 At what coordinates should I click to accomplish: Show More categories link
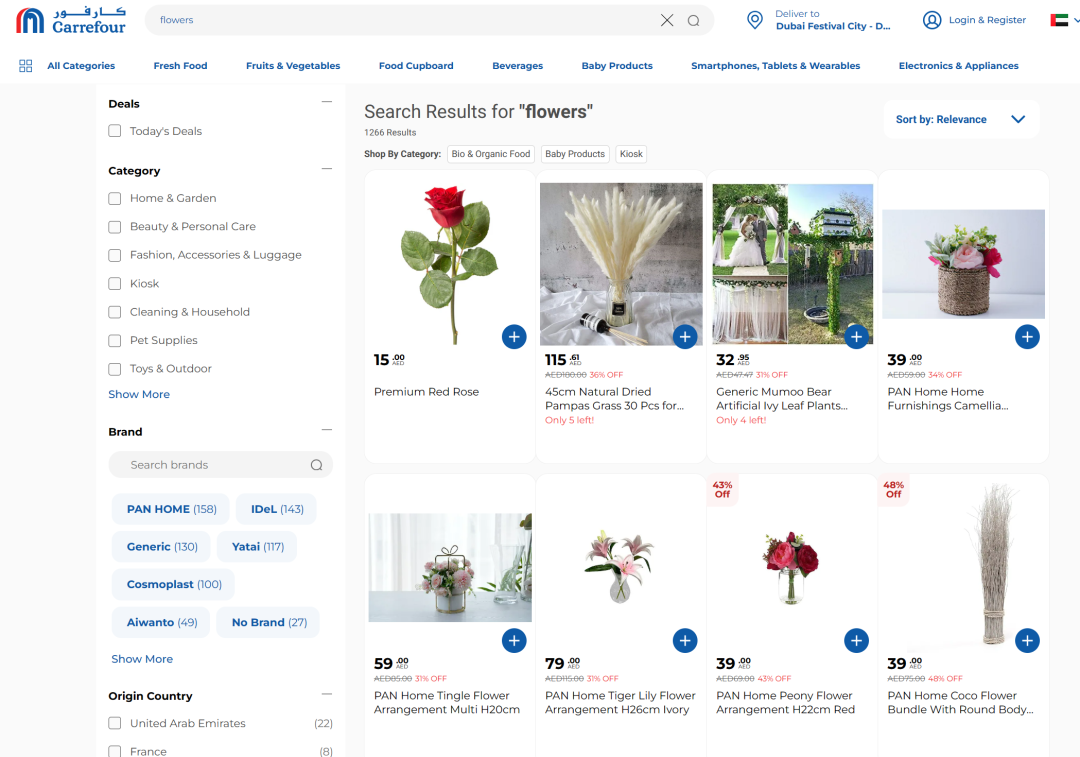(x=139, y=394)
